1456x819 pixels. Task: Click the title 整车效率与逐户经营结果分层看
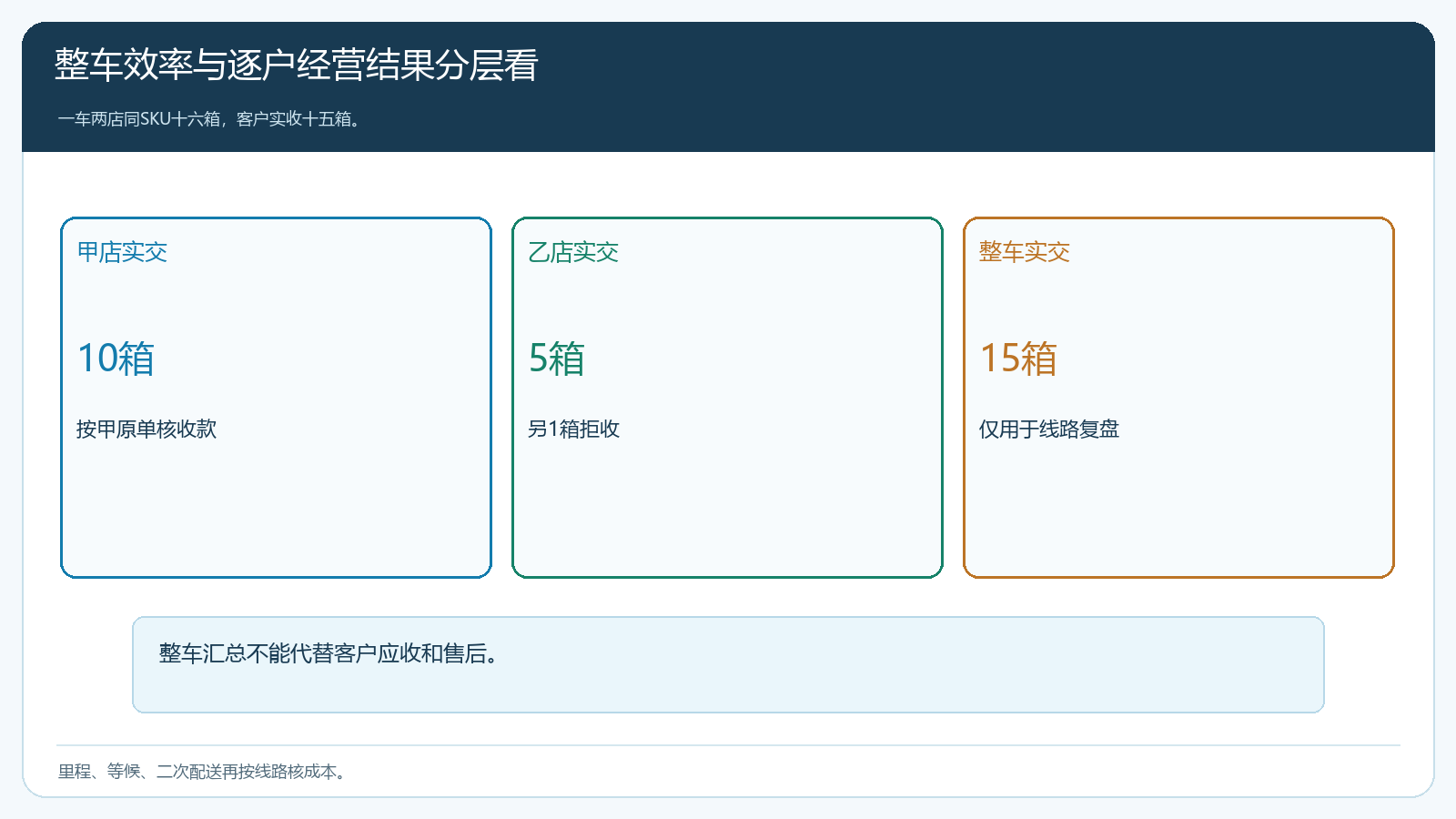coord(296,66)
